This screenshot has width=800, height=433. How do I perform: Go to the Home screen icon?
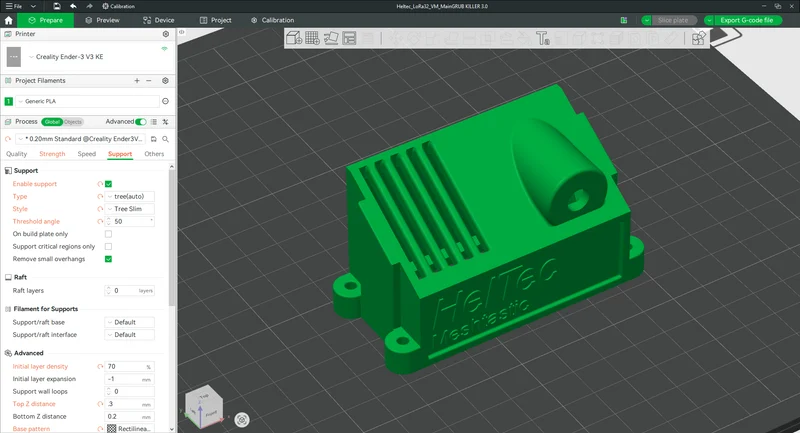[x=9, y=20]
